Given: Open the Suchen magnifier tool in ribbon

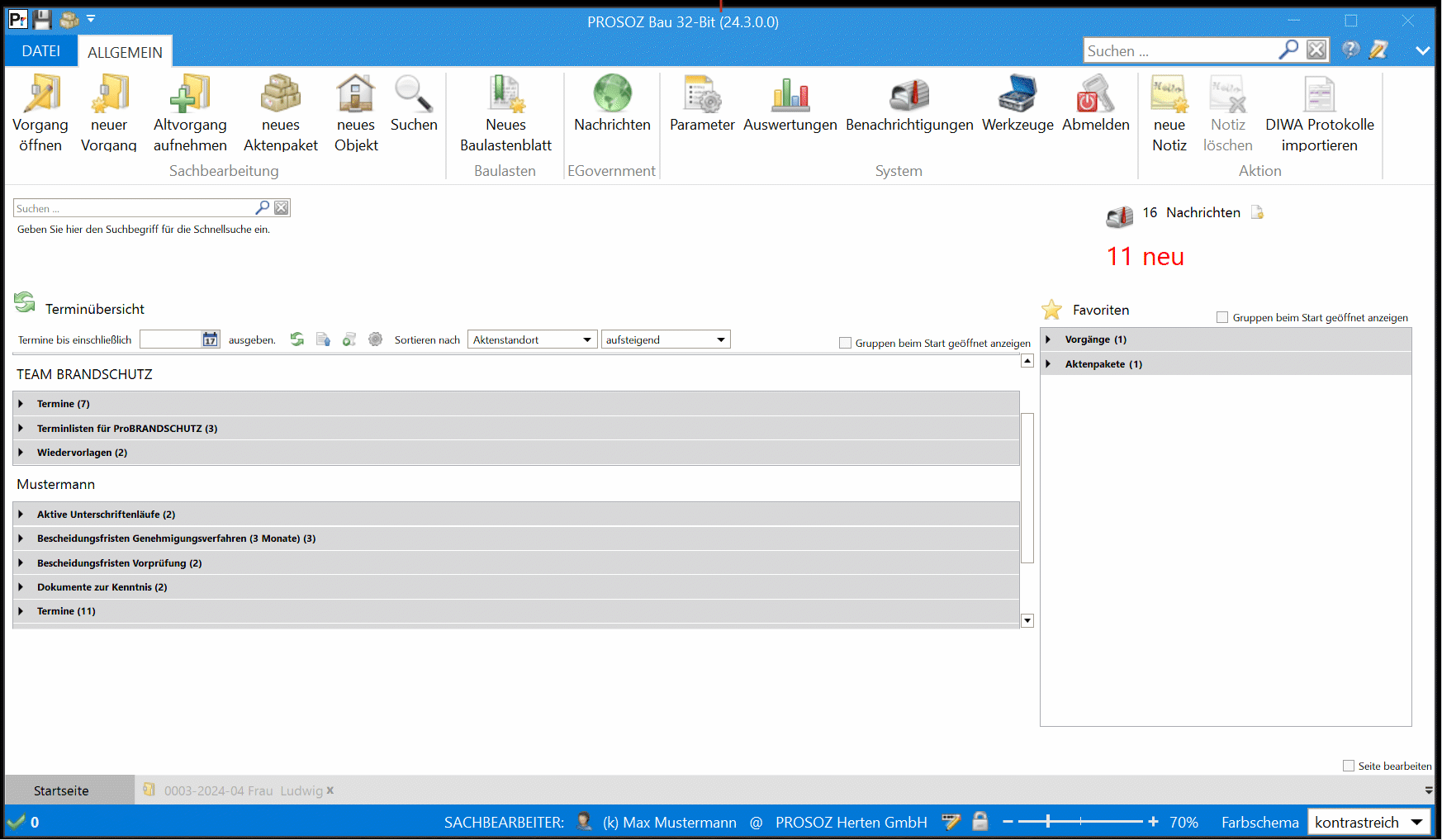Looking at the screenshot, I should click(x=414, y=103).
